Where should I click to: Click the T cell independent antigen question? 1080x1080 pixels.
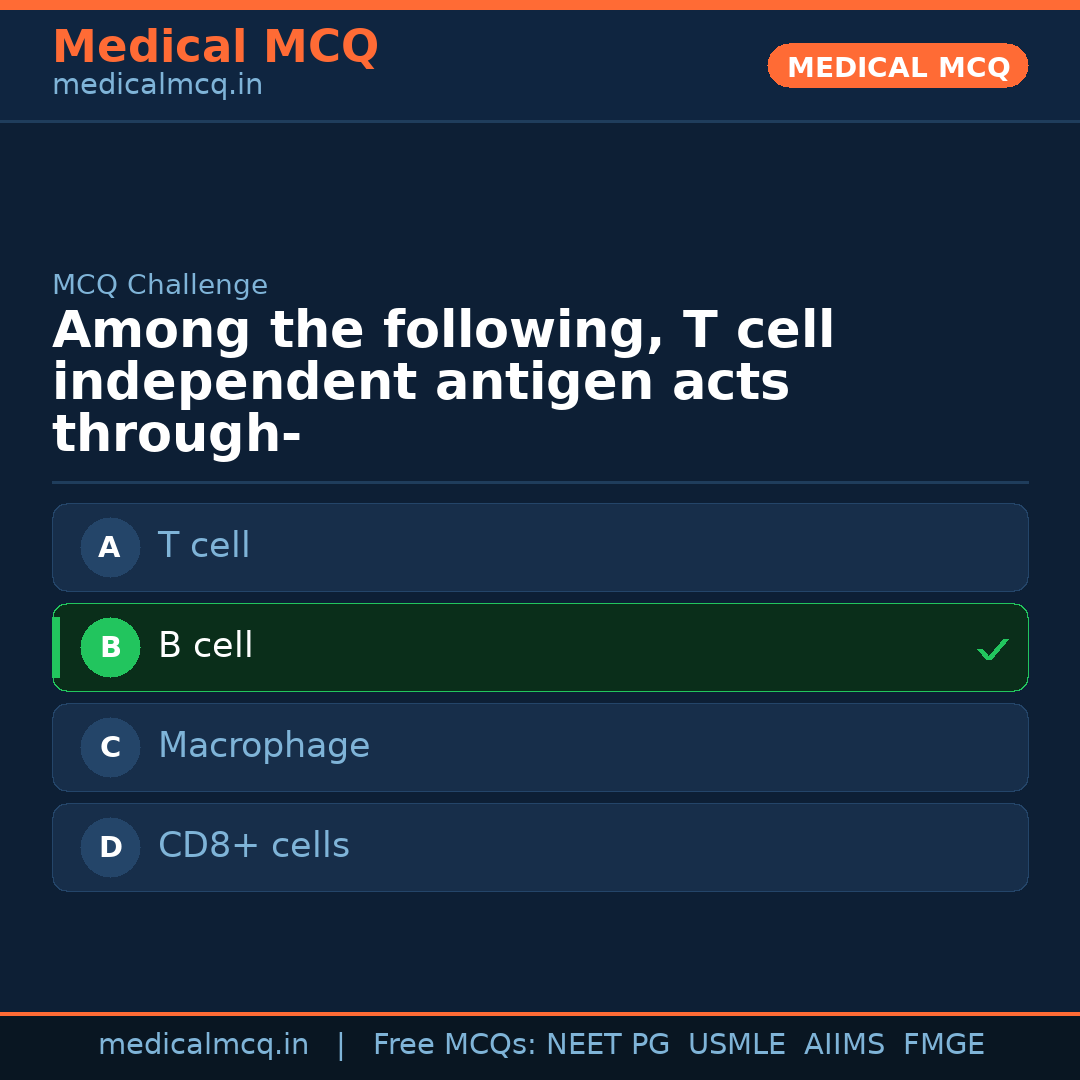(x=442, y=383)
